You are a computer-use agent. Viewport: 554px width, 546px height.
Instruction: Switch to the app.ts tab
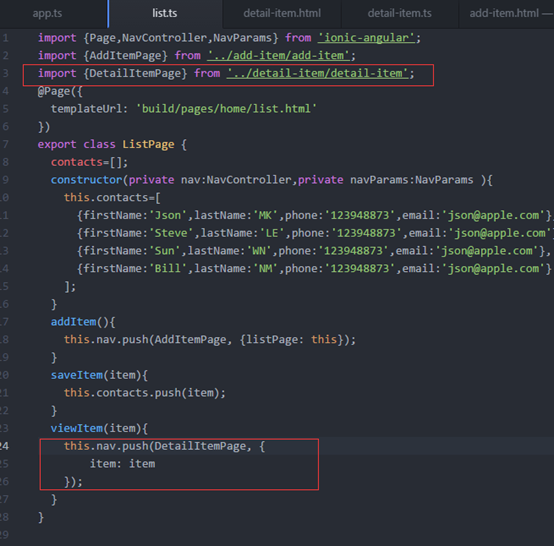click(x=47, y=13)
